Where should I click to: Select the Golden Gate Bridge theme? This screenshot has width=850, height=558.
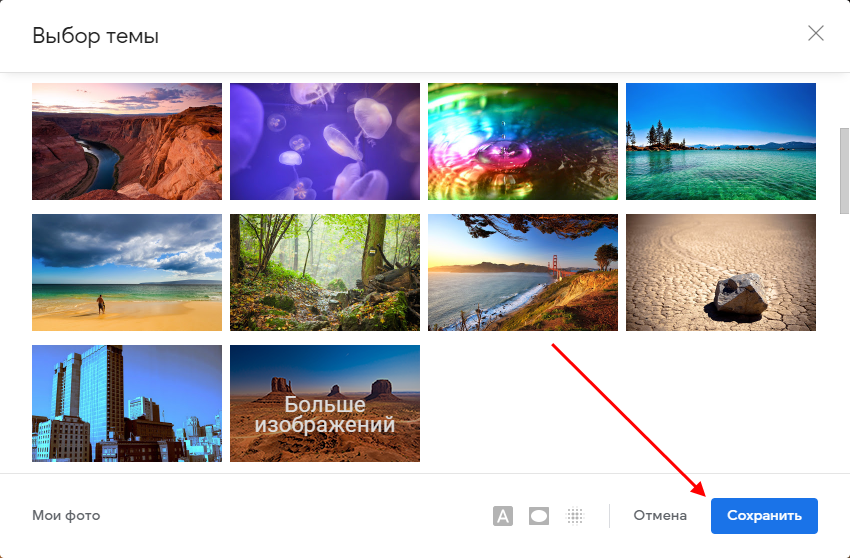[x=523, y=272]
